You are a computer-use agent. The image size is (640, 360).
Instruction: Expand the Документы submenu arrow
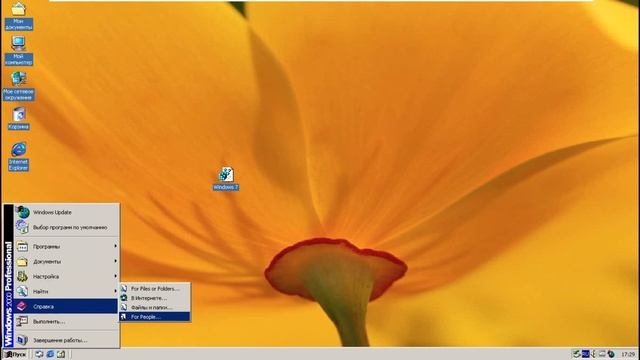tap(116, 261)
